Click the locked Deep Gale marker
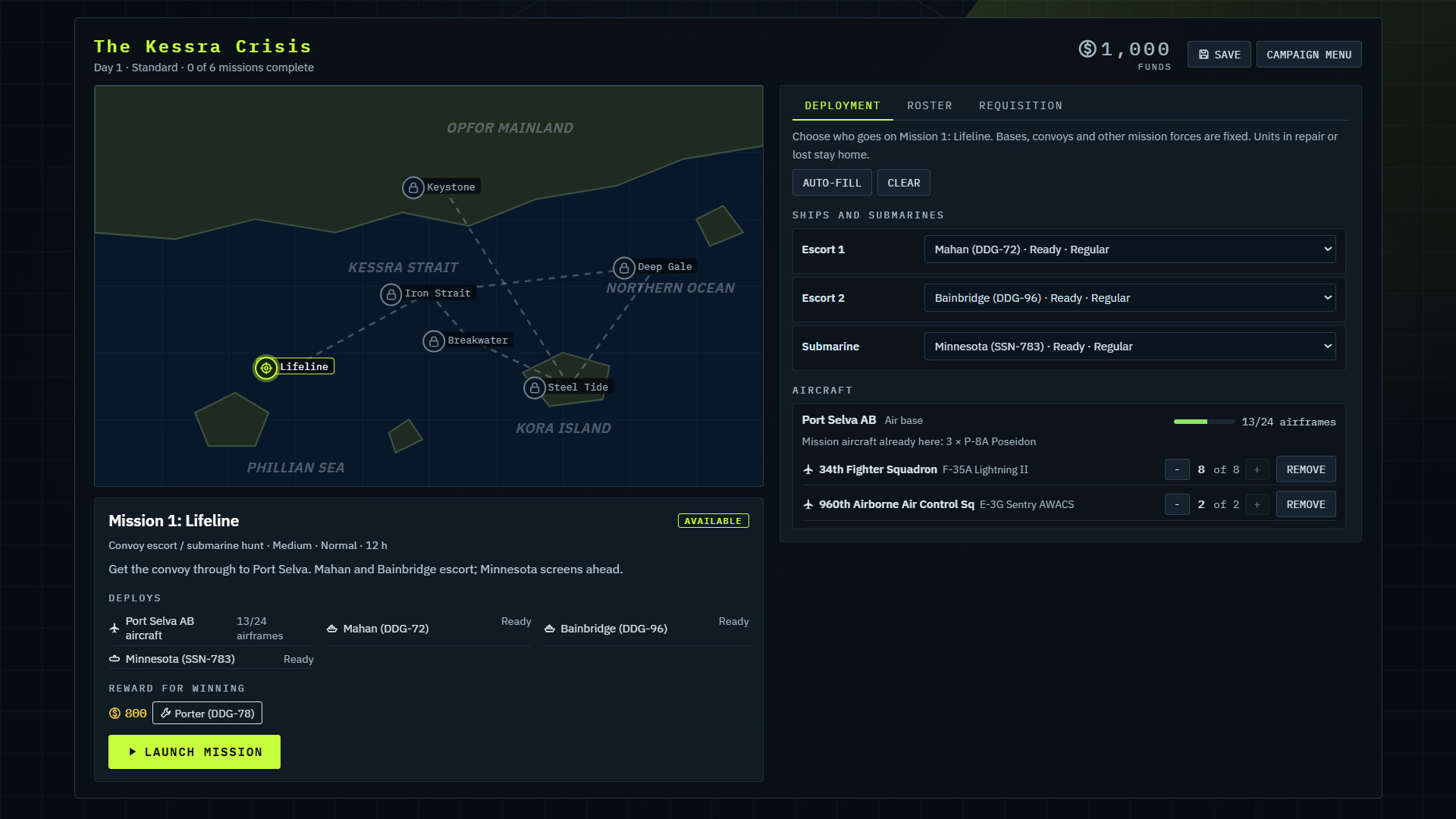This screenshot has height=819, width=1456. click(x=624, y=268)
